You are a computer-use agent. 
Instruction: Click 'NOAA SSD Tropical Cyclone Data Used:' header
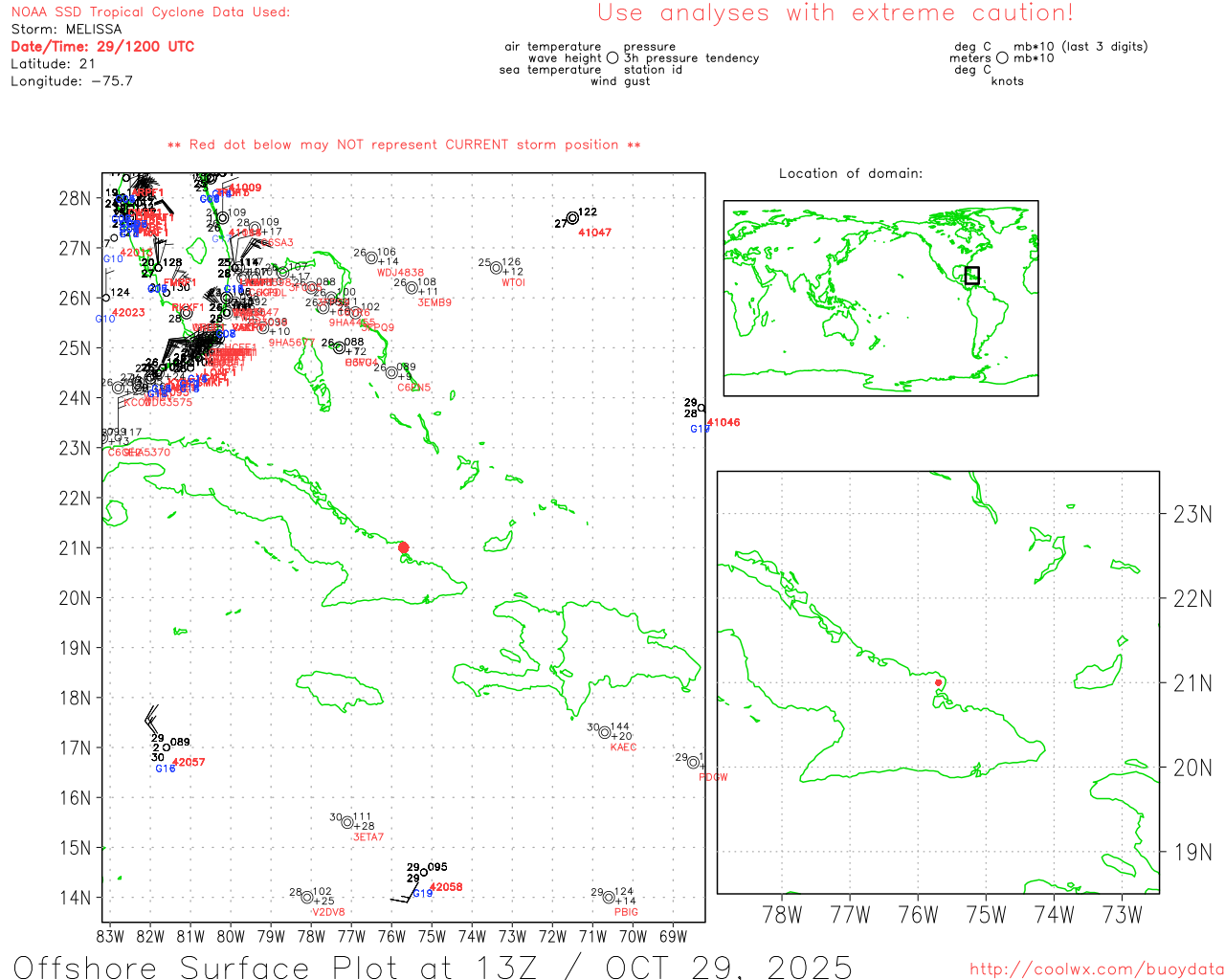150,12
